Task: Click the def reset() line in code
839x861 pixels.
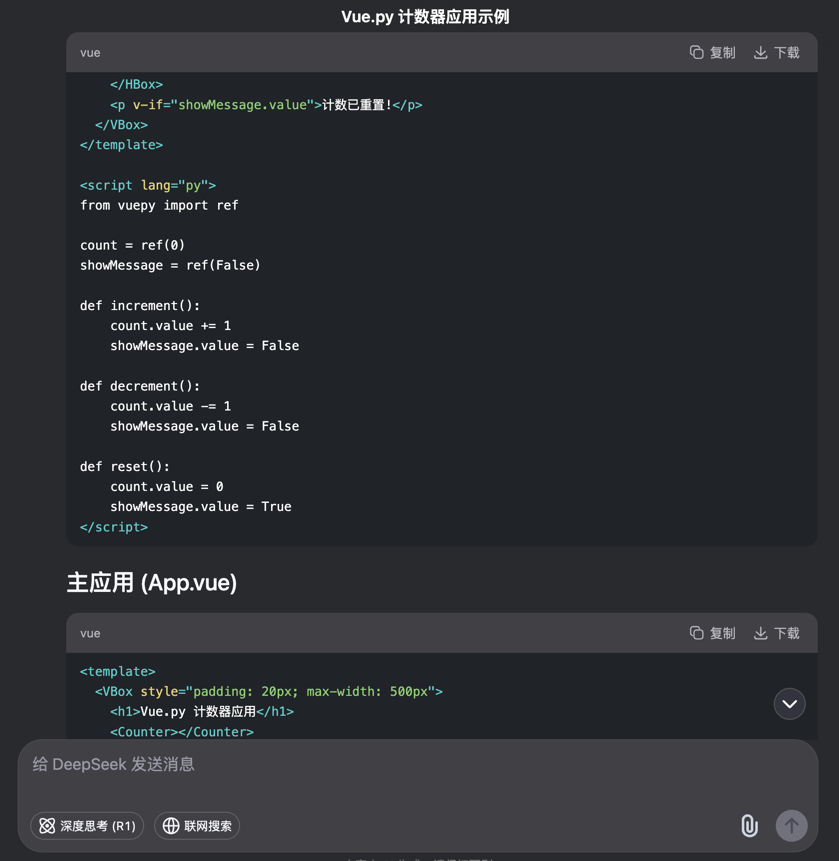Action: [125, 467]
